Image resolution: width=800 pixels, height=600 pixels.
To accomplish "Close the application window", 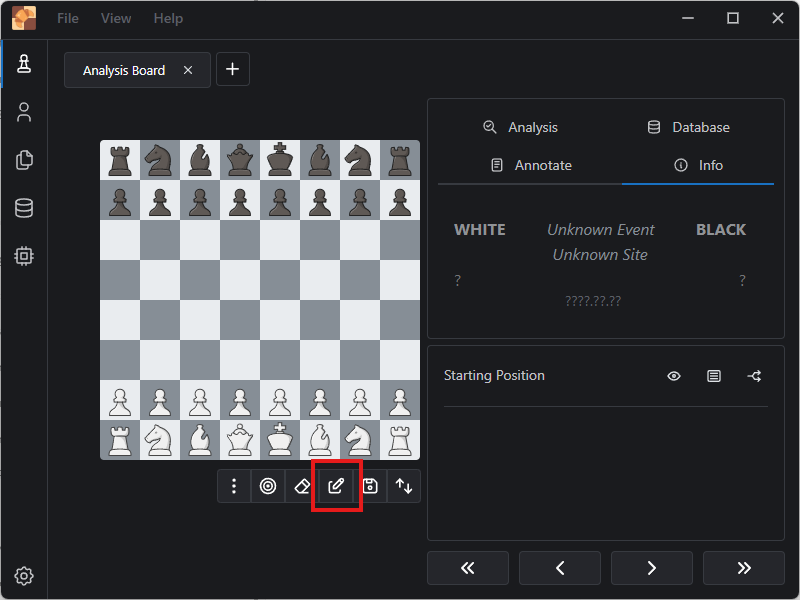I will (778, 18).
